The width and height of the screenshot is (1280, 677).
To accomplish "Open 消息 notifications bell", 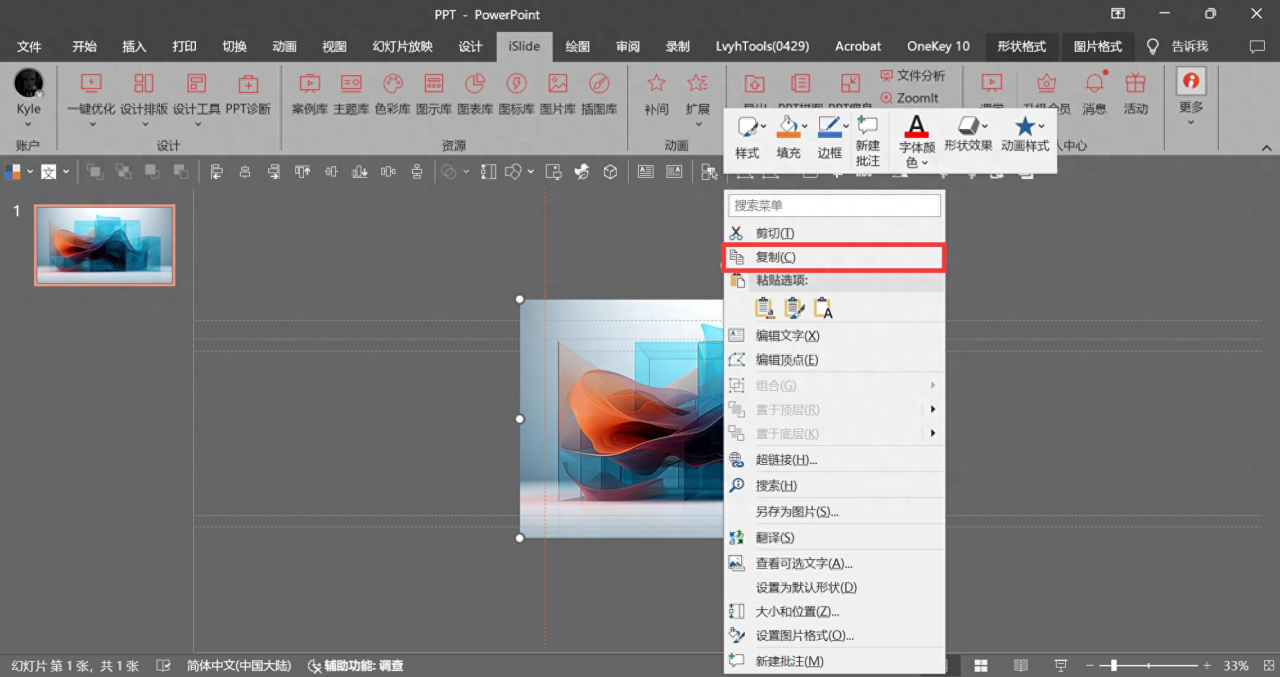I will pos(1095,93).
